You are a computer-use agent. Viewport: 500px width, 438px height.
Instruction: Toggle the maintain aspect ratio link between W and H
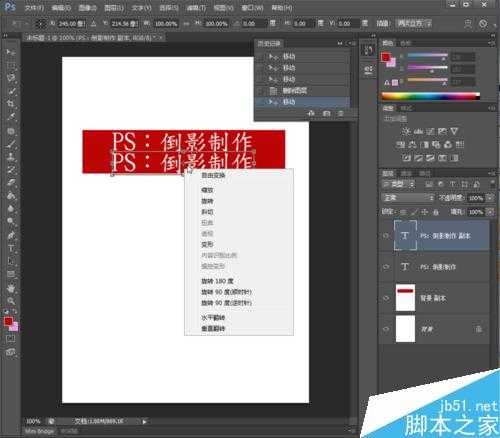pos(186,24)
